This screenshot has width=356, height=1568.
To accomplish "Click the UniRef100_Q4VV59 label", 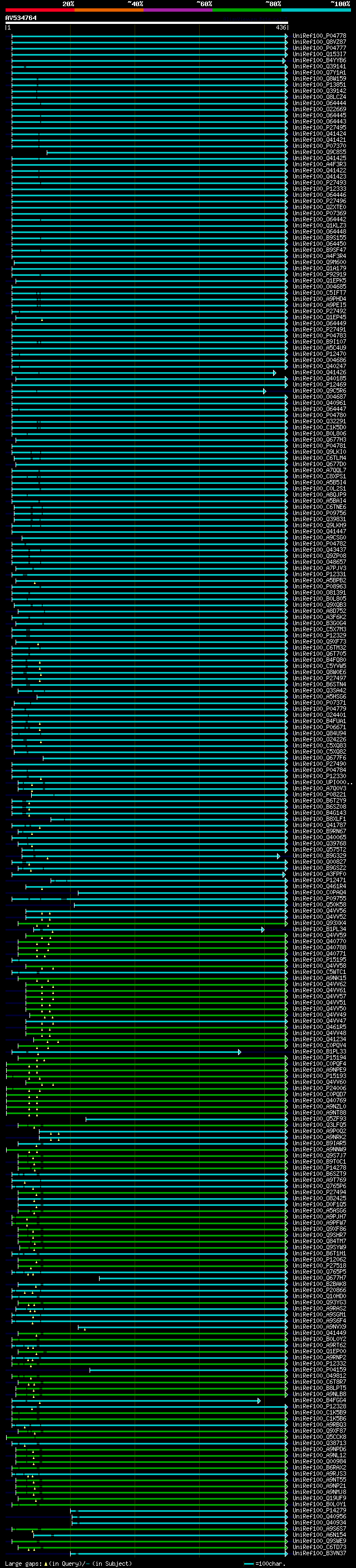I will [x=319, y=935].
